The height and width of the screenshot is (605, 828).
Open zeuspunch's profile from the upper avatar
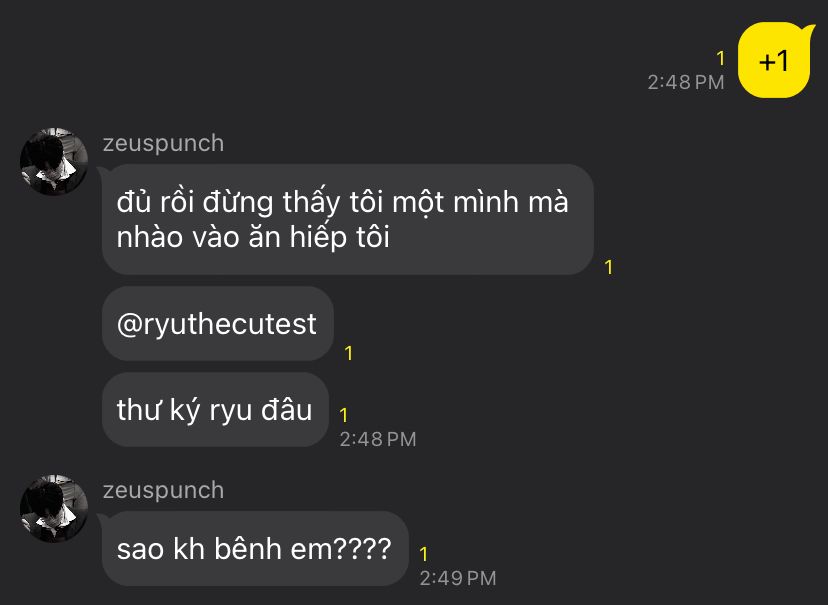54,161
